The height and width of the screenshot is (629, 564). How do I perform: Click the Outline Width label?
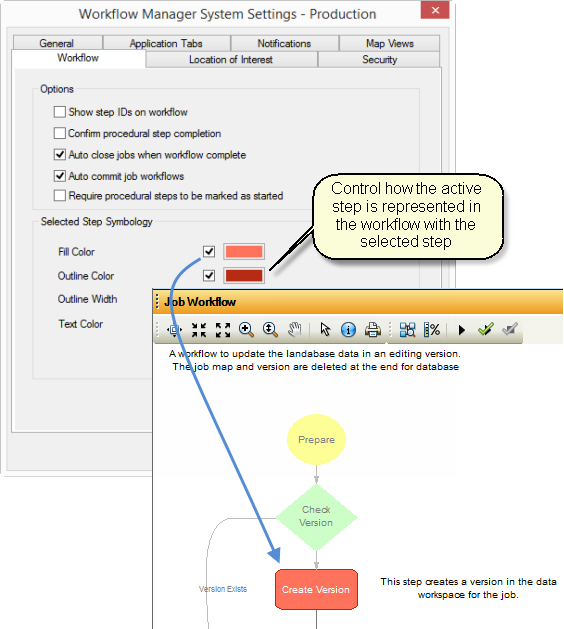click(87, 299)
